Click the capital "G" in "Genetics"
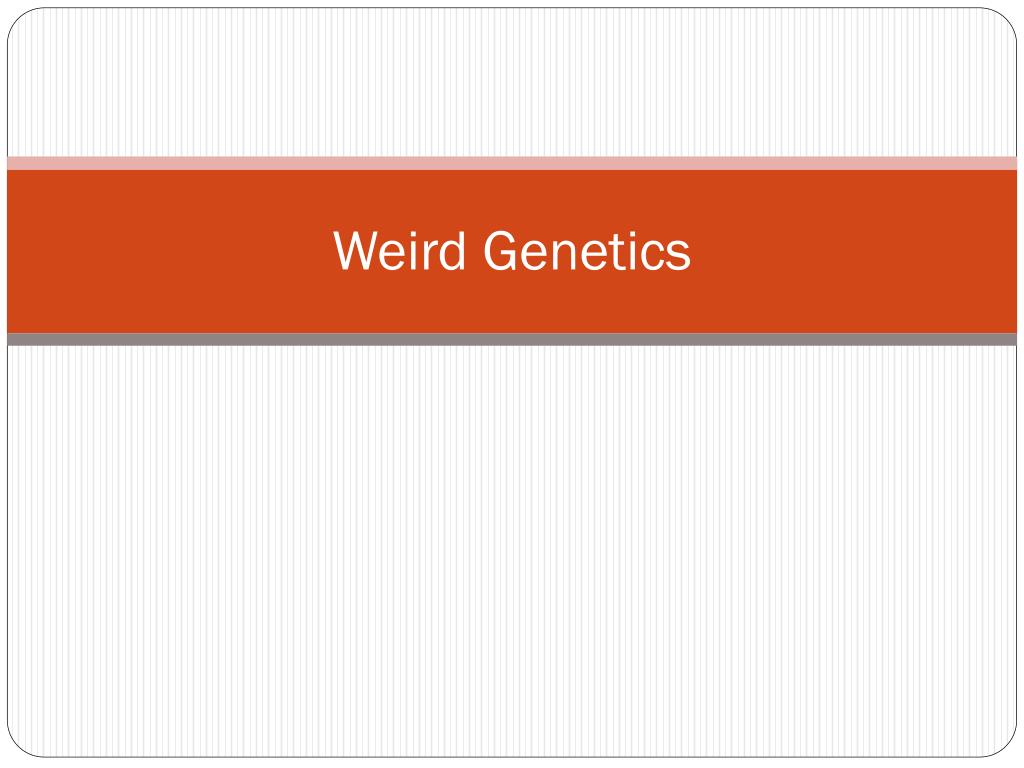The height and width of the screenshot is (768, 1024). click(502, 251)
